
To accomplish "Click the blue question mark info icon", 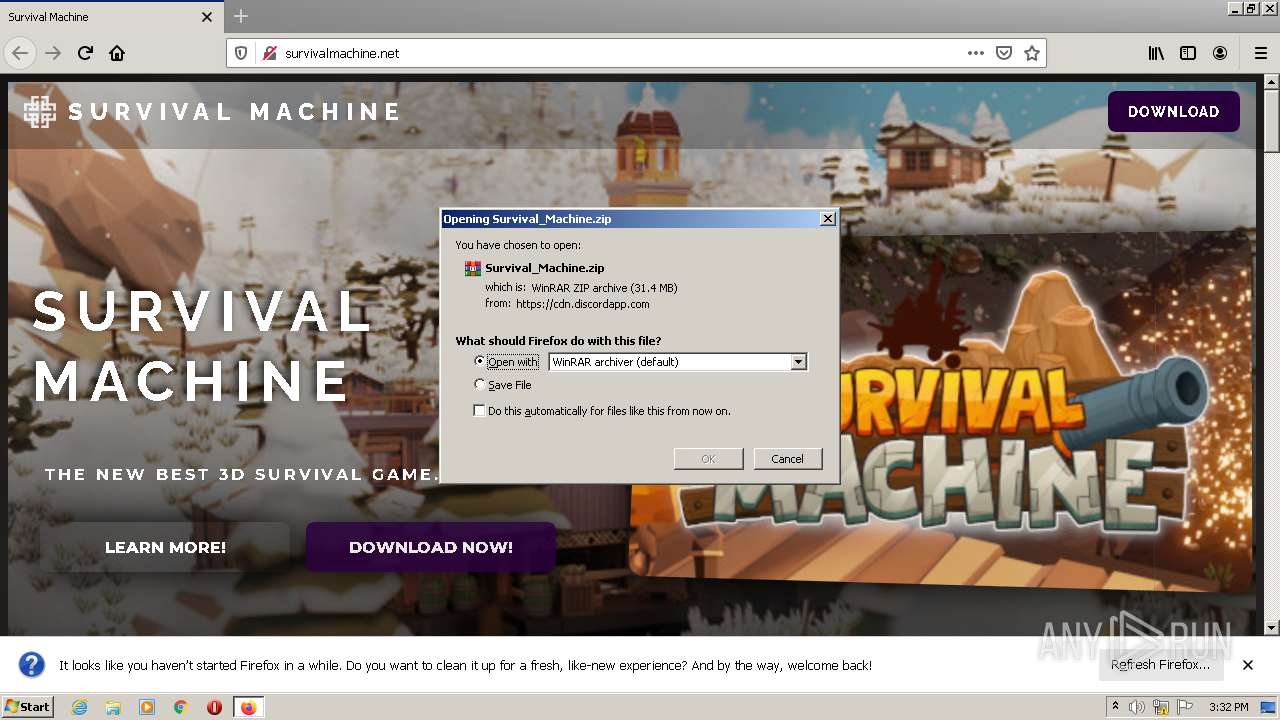I will point(32,665).
